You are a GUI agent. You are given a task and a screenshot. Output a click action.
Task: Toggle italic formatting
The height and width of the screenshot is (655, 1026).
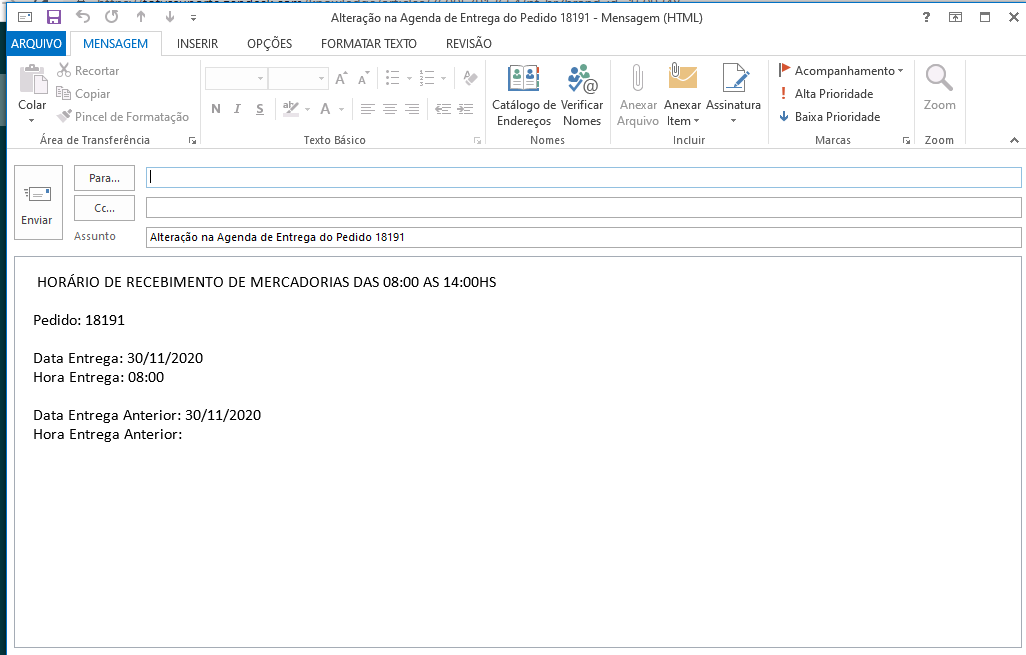click(x=238, y=109)
